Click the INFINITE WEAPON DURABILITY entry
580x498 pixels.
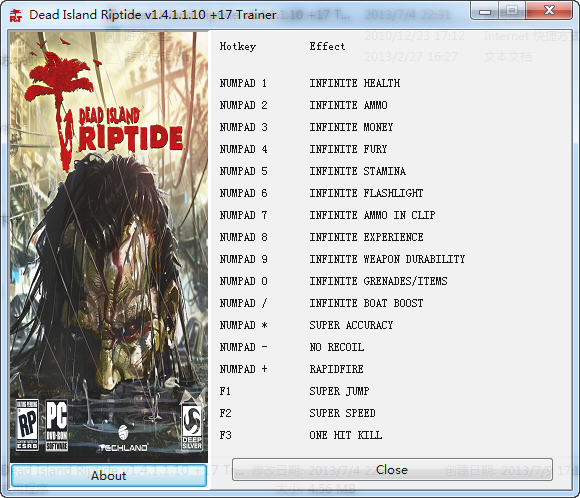point(387,259)
